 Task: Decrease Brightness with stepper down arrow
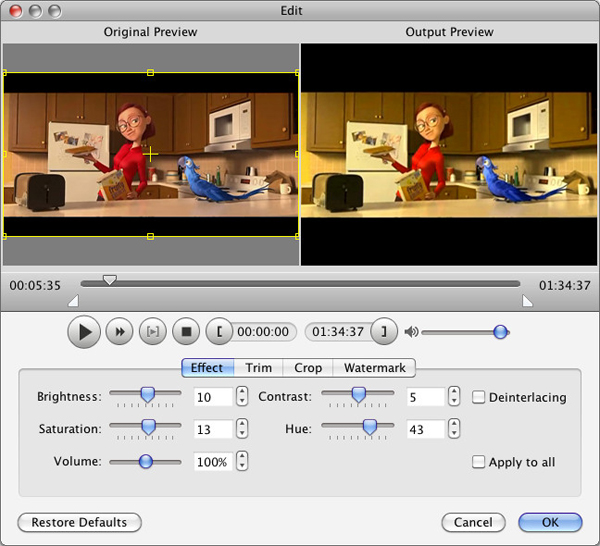point(242,401)
